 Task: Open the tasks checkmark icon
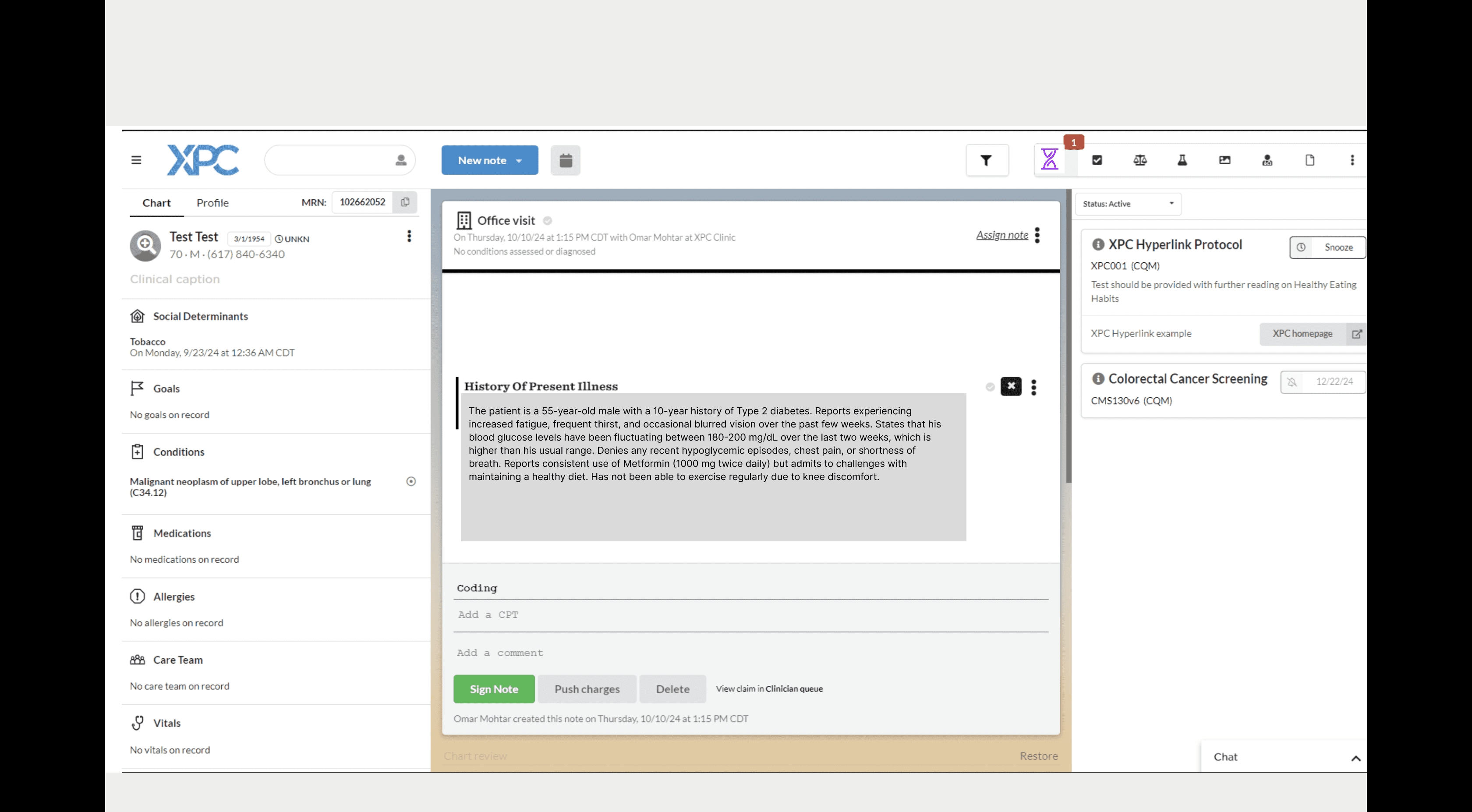(1097, 160)
